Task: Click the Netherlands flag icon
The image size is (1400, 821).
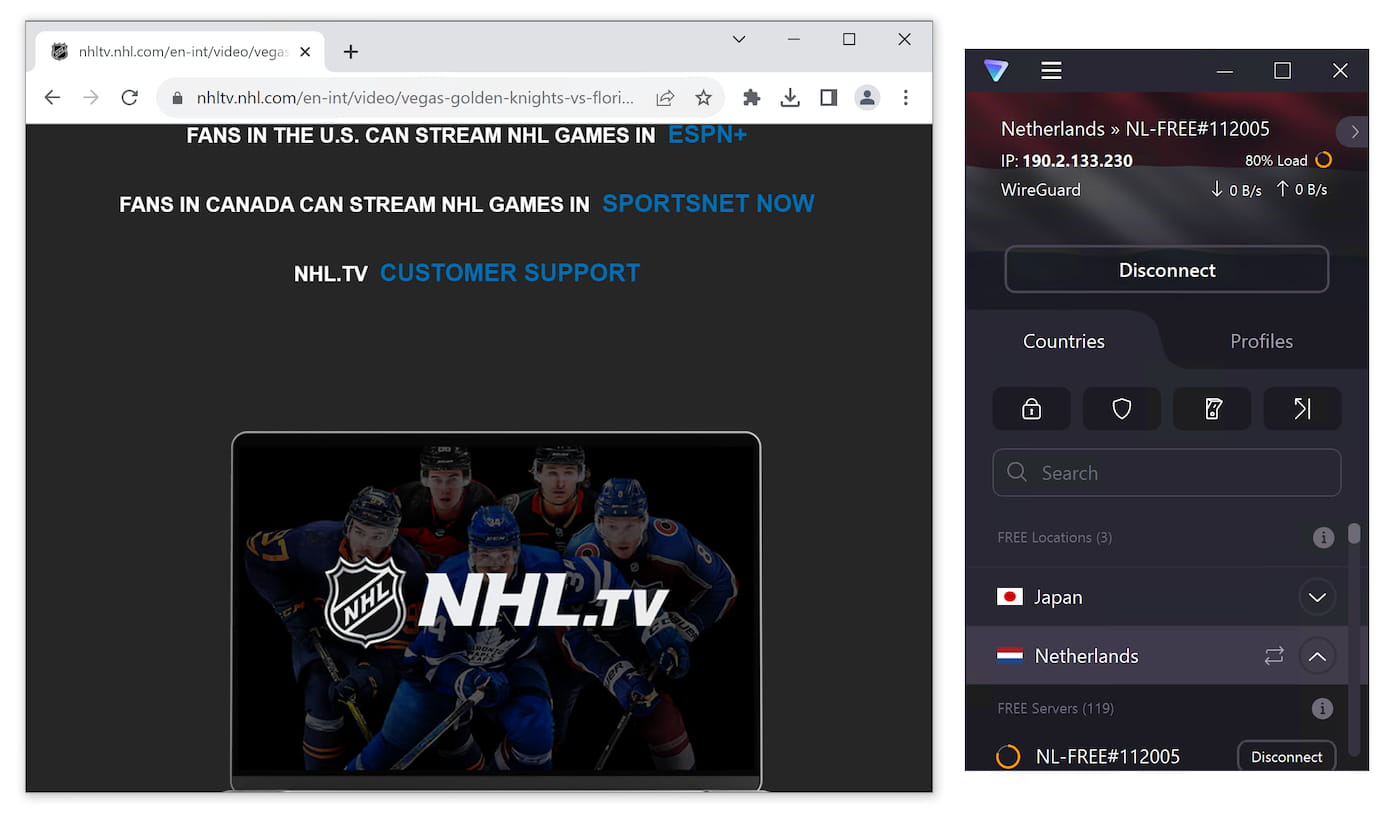Action: click(x=1010, y=656)
